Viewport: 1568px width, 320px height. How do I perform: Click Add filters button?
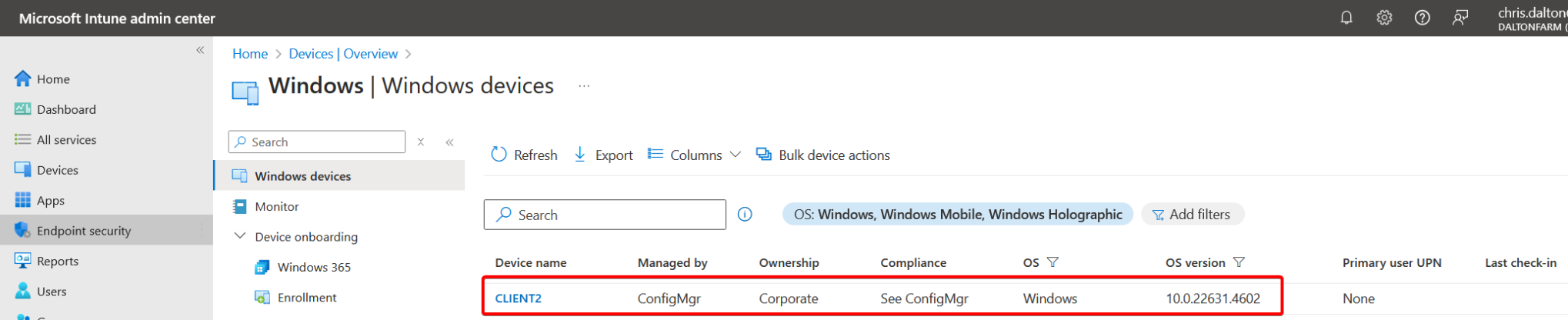point(1193,215)
